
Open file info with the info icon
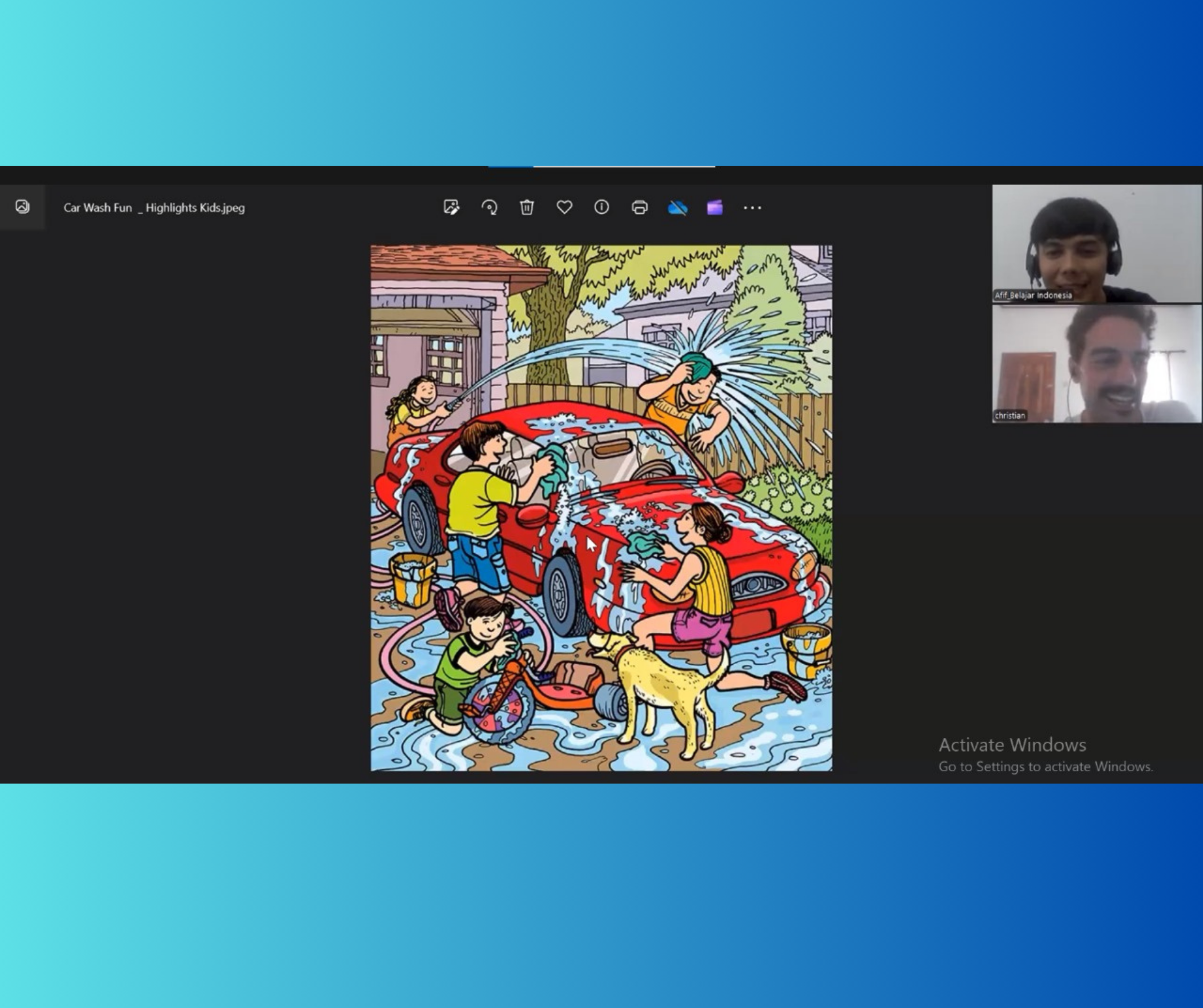(x=601, y=207)
